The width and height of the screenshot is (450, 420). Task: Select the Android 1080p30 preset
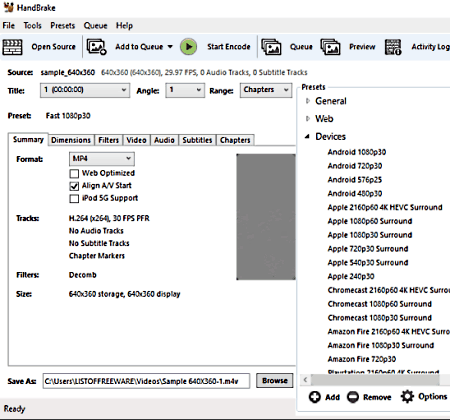(x=357, y=152)
